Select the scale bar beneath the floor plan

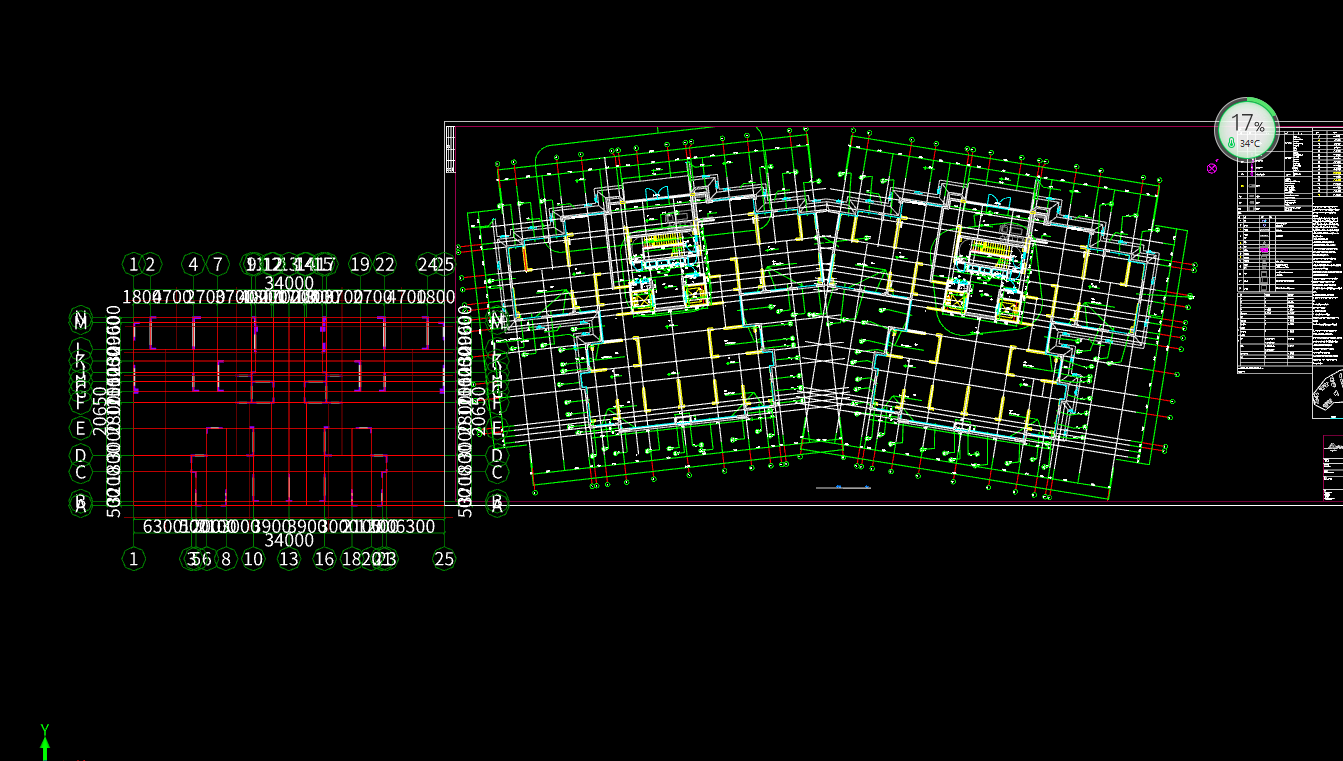tap(843, 487)
